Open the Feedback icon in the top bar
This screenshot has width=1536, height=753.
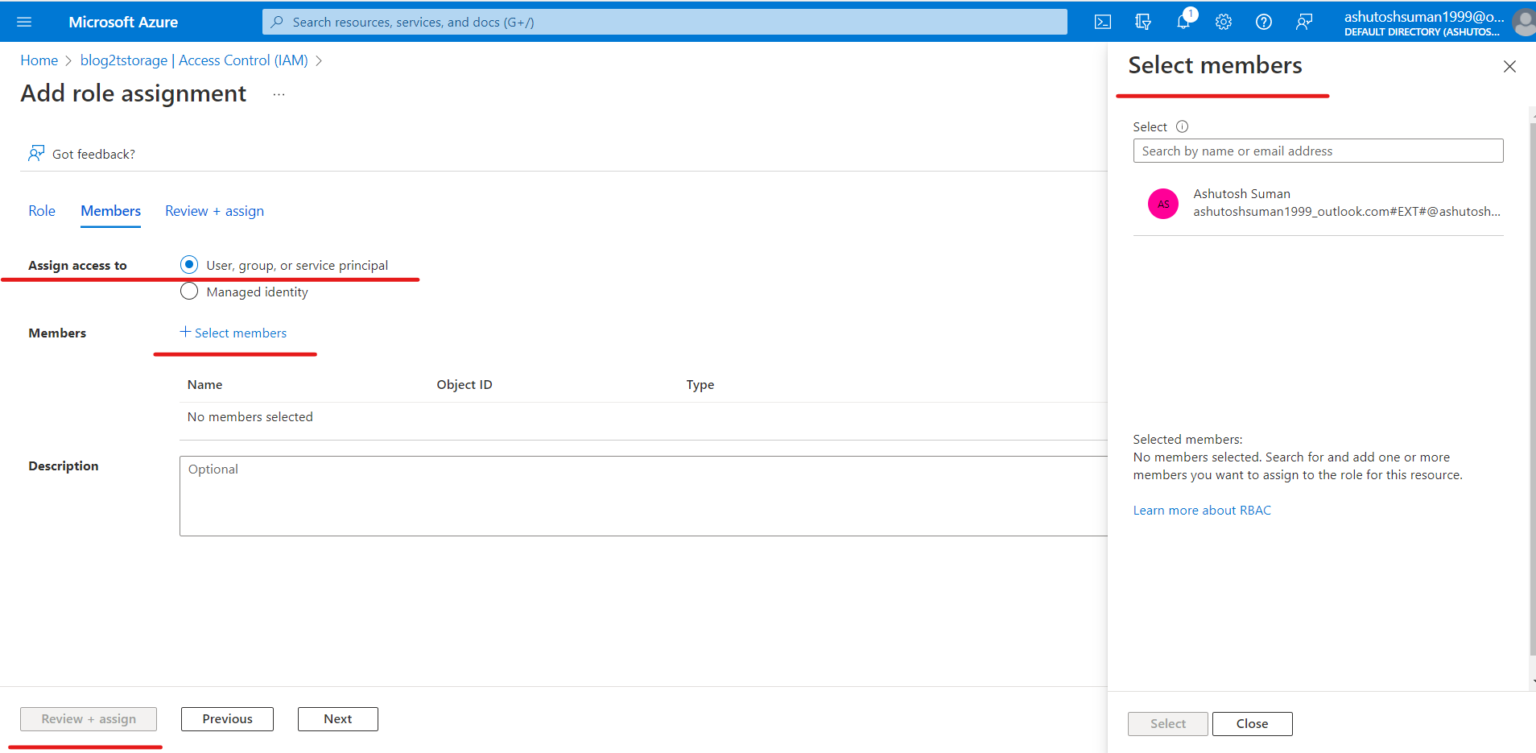click(1303, 21)
